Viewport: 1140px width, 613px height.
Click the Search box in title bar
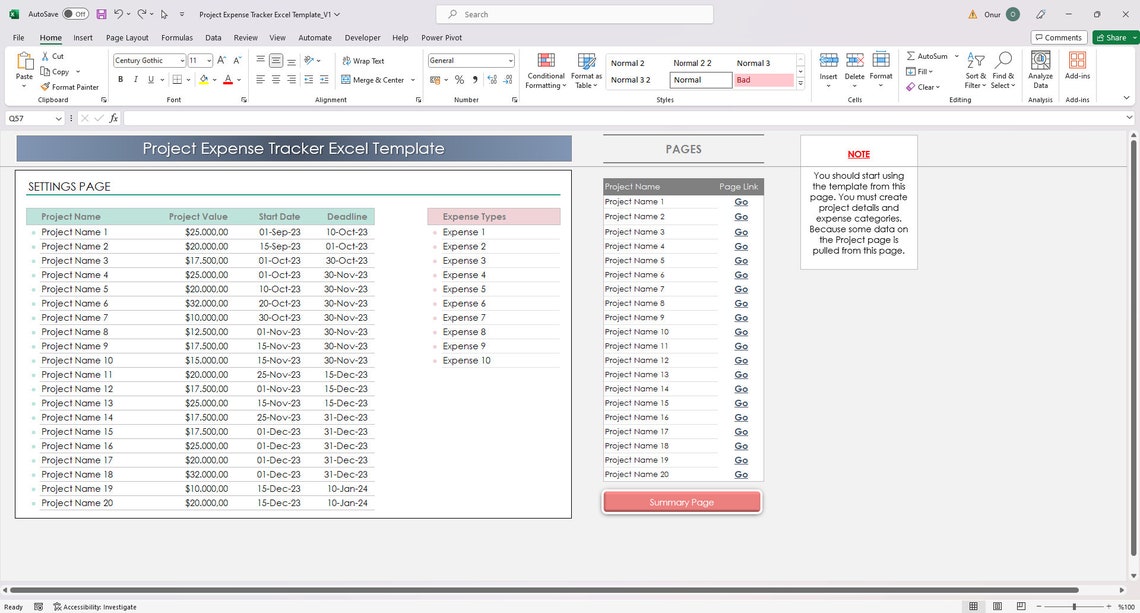[574, 15]
